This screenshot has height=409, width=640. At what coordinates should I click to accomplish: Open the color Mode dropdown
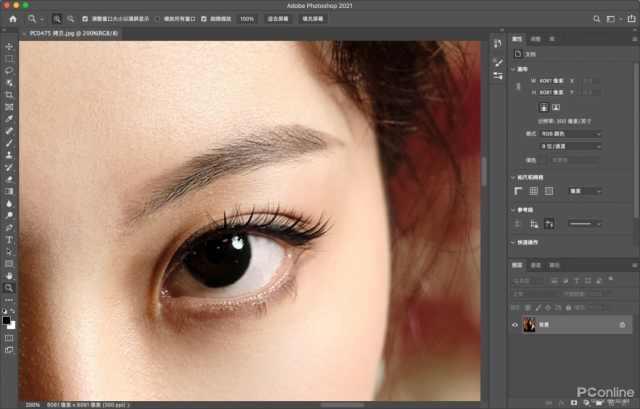pos(571,134)
